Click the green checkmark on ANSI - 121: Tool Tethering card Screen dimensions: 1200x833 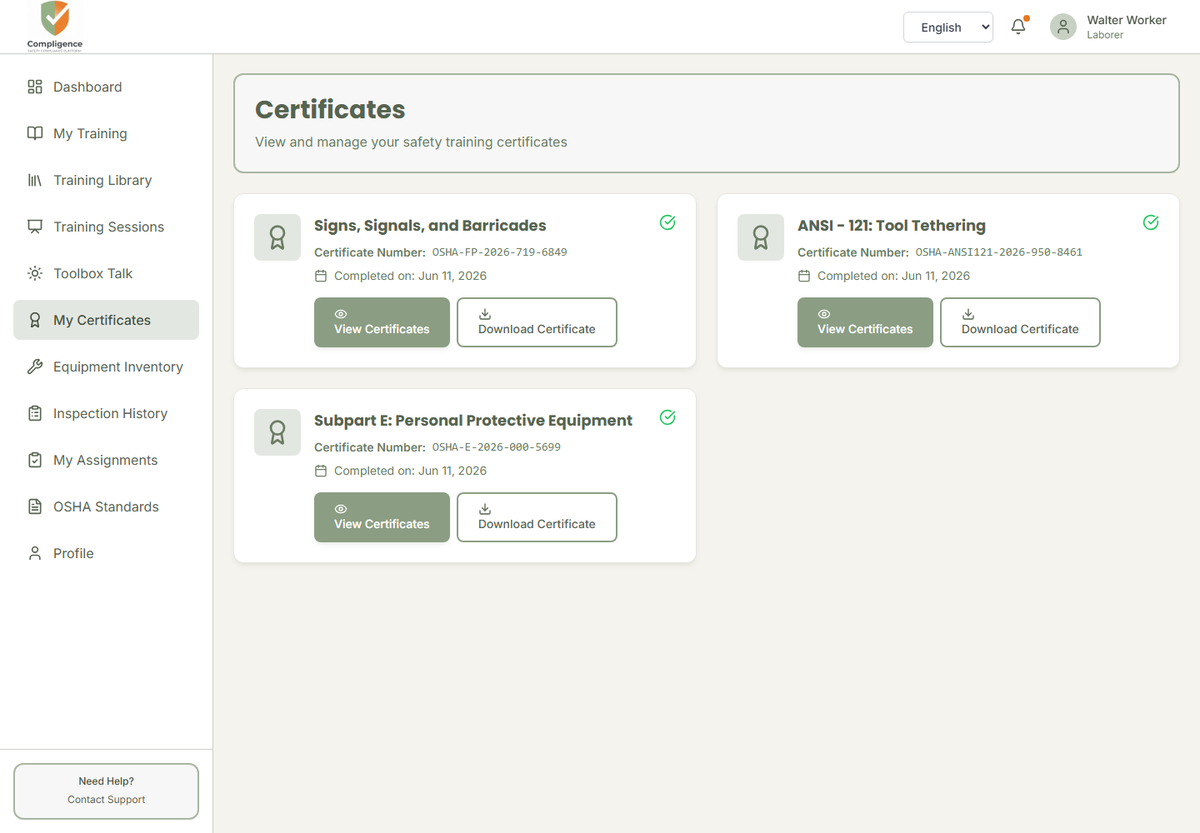click(1151, 222)
